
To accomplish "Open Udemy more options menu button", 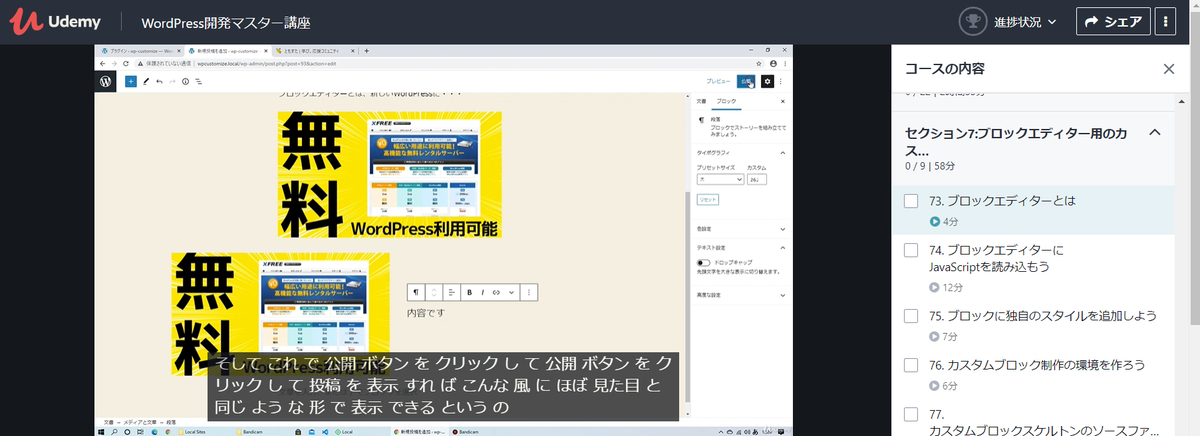I will pyautogui.click(x=1166, y=21).
